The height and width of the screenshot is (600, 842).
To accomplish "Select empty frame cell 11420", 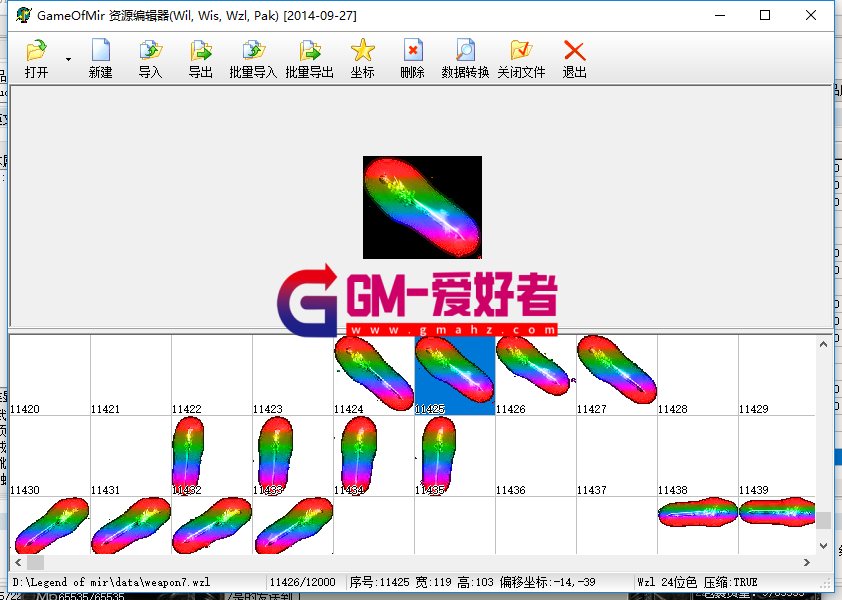I will pos(50,375).
